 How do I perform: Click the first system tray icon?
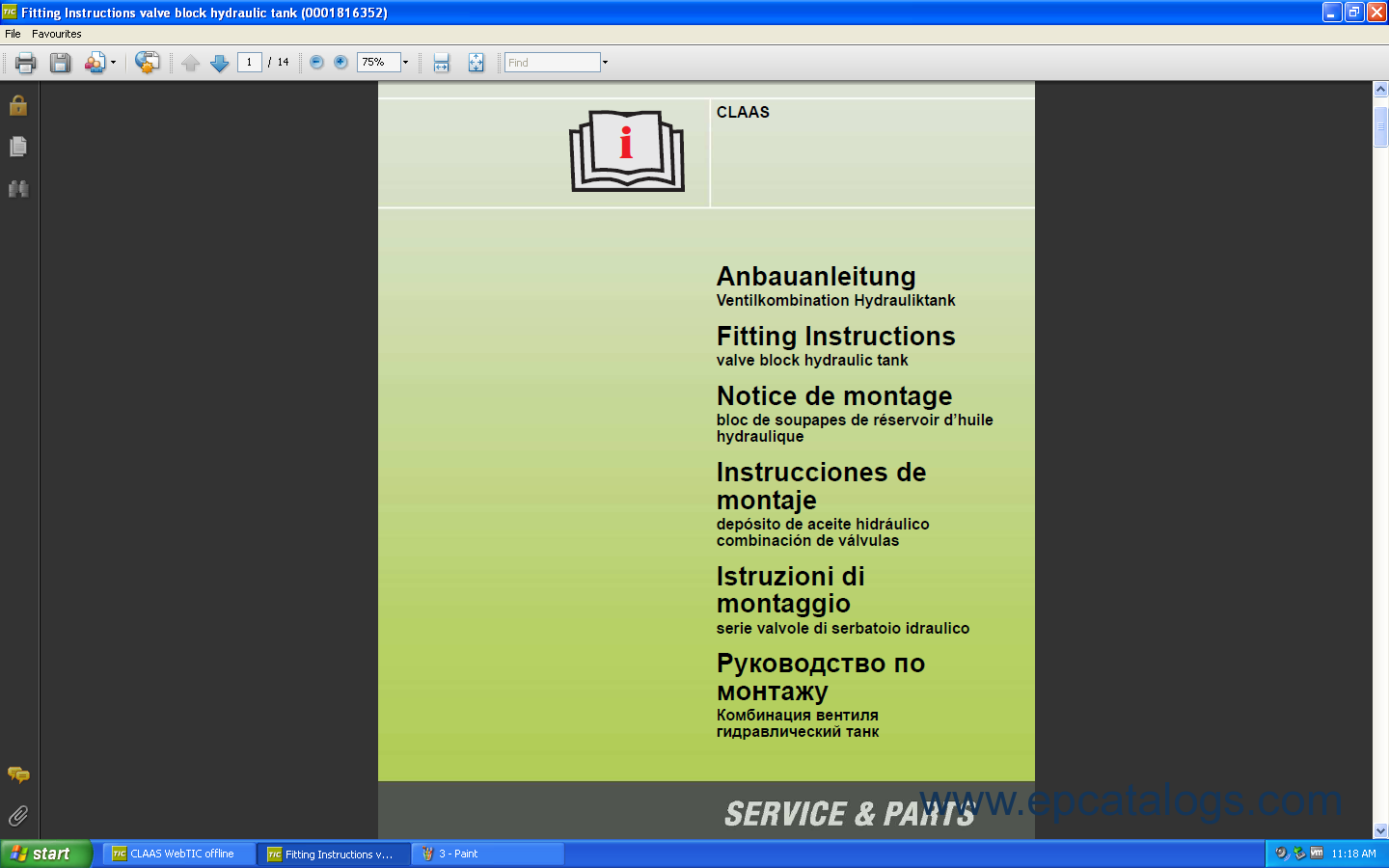click(1282, 853)
